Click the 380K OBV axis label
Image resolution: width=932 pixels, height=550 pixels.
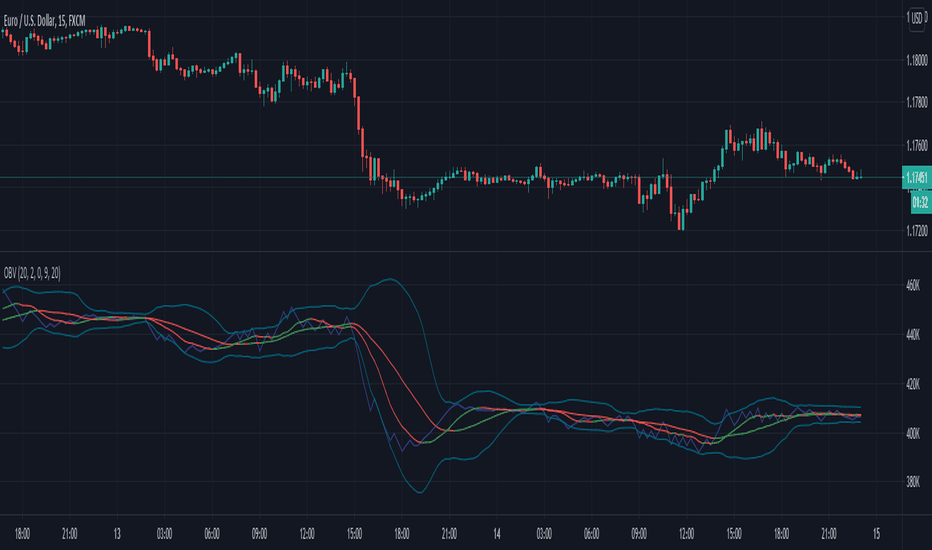tap(912, 482)
